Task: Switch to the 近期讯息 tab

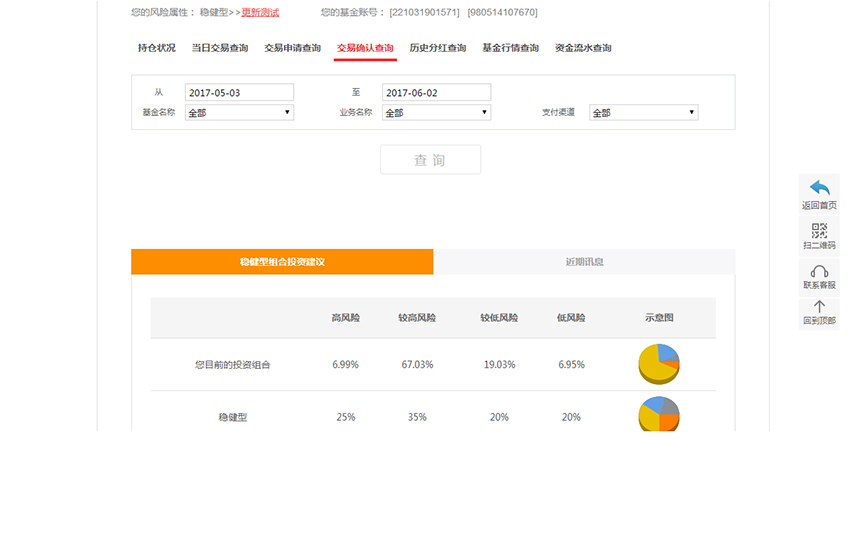Action: pyautogui.click(x=584, y=262)
